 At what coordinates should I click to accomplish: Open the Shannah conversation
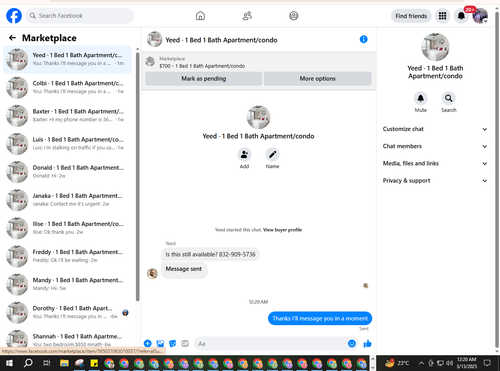click(x=67, y=338)
